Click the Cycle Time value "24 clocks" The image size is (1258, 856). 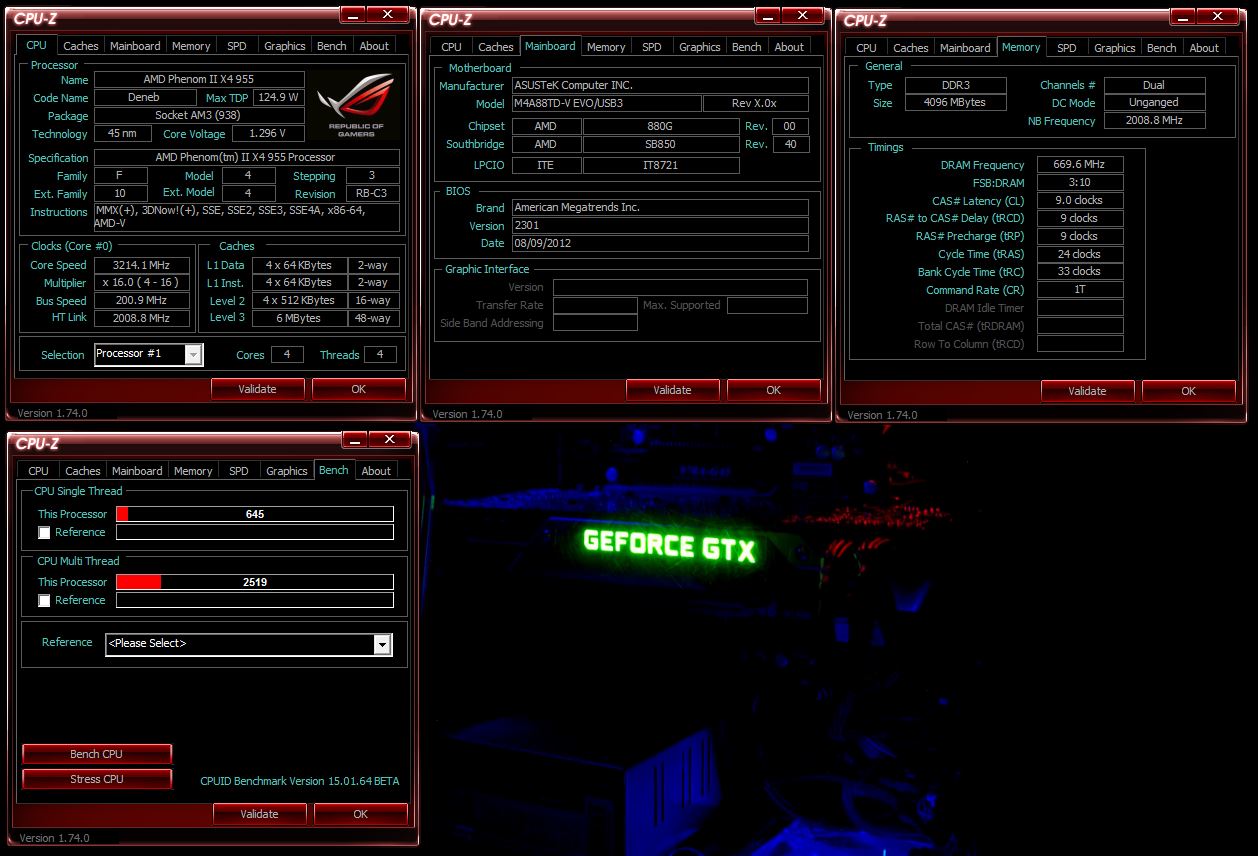(x=1080, y=254)
